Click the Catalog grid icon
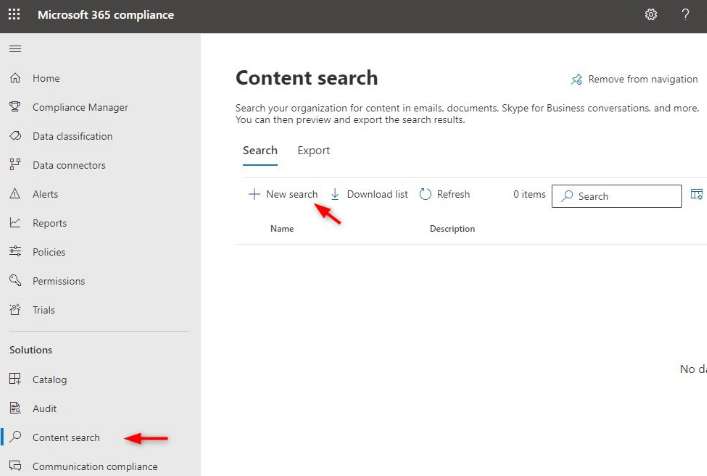This screenshot has width=707, height=476. (x=15, y=379)
